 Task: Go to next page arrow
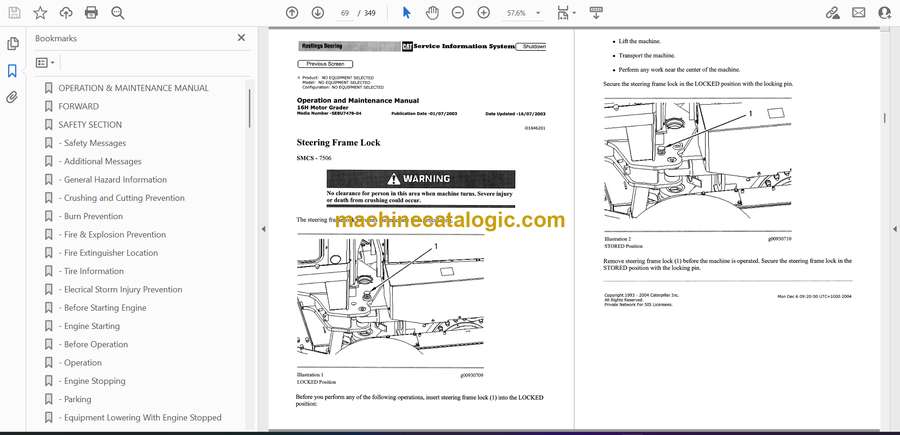click(318, 13)
